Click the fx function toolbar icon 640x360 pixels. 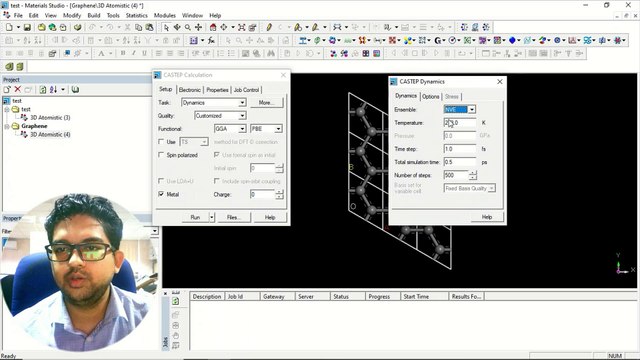tap(211, 40)
